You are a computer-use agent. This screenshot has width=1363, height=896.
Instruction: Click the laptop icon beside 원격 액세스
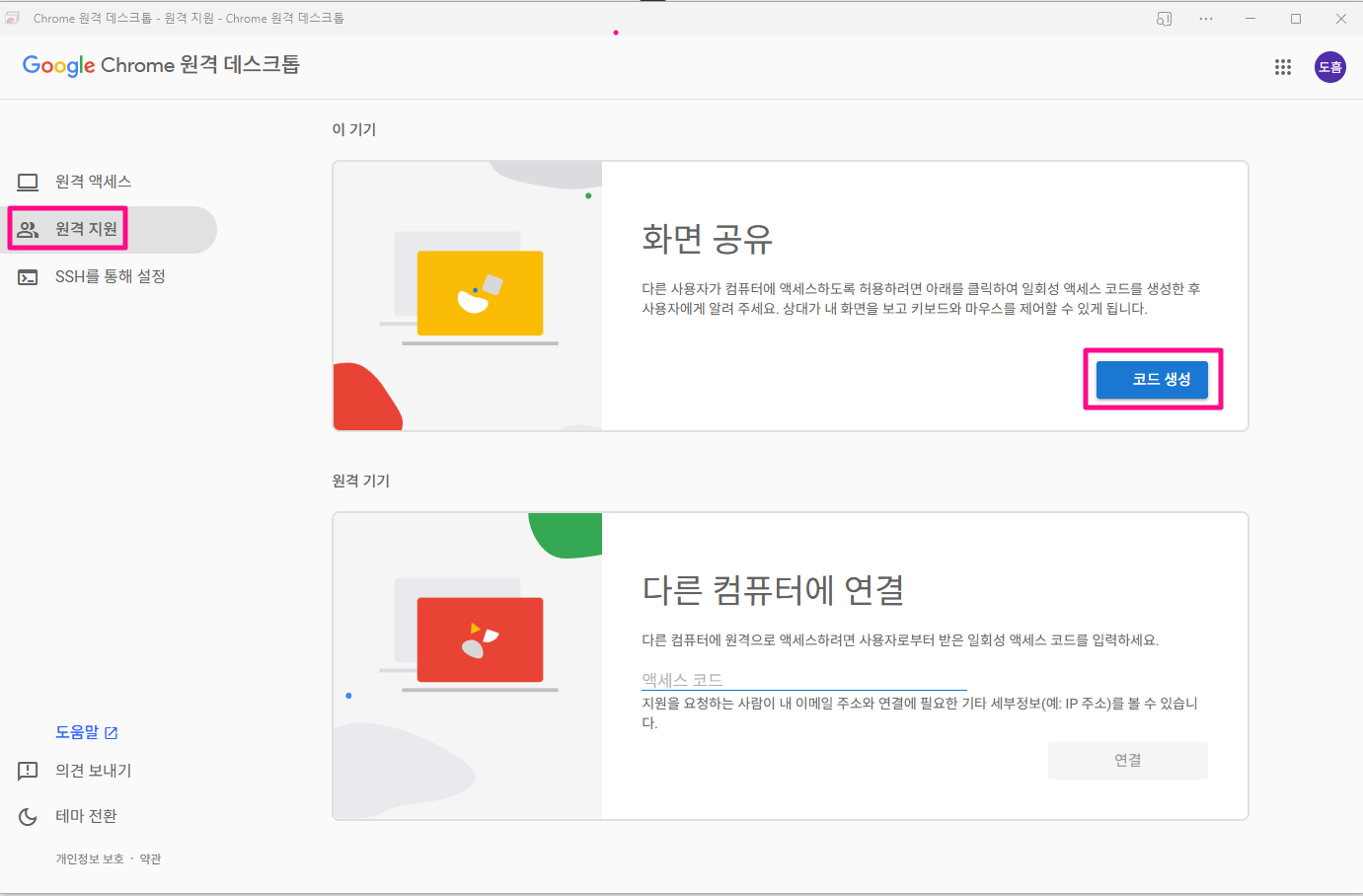coord(28,182)
